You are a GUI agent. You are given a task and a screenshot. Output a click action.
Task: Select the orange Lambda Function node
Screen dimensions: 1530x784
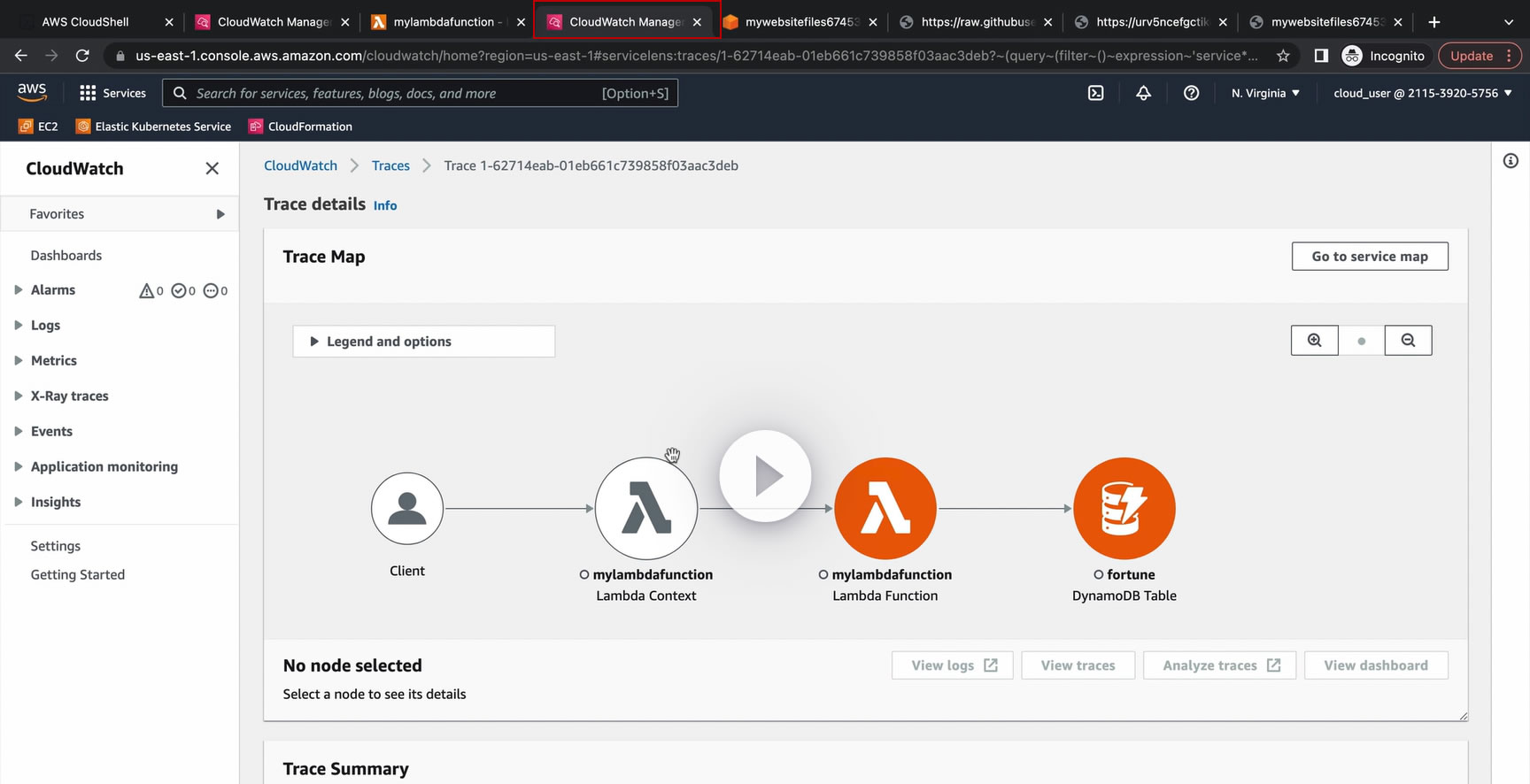coord(885,509)
